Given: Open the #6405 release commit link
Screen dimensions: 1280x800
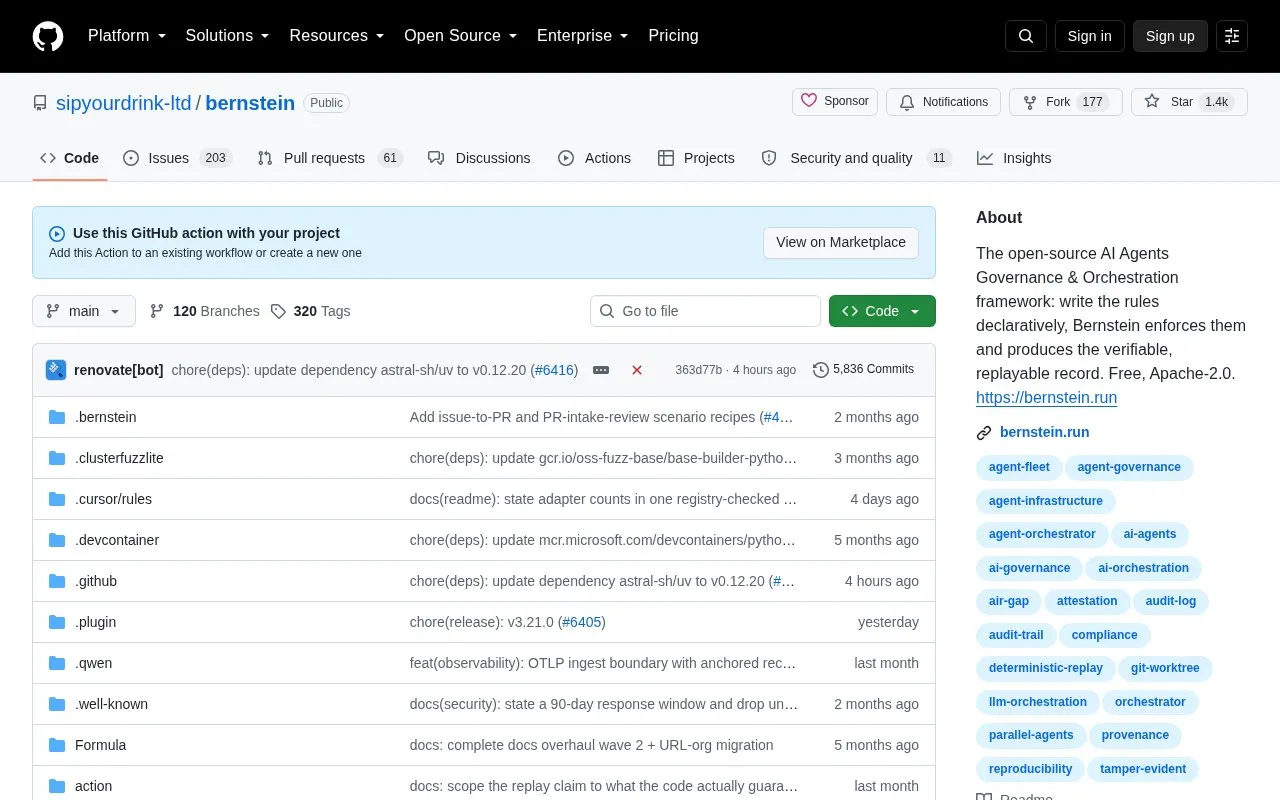Looking at the screenshot, I should [x=581, y=622].
